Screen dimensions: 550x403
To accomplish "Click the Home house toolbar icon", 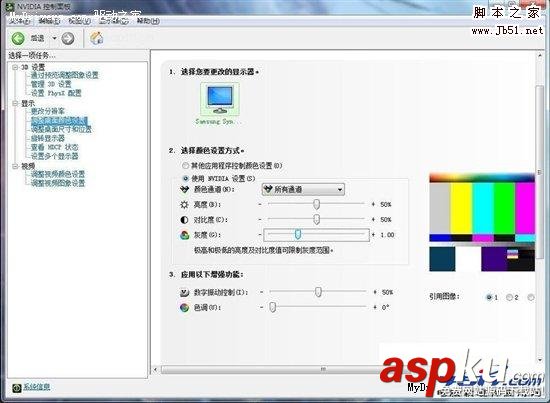I will (x=96, y=38).
